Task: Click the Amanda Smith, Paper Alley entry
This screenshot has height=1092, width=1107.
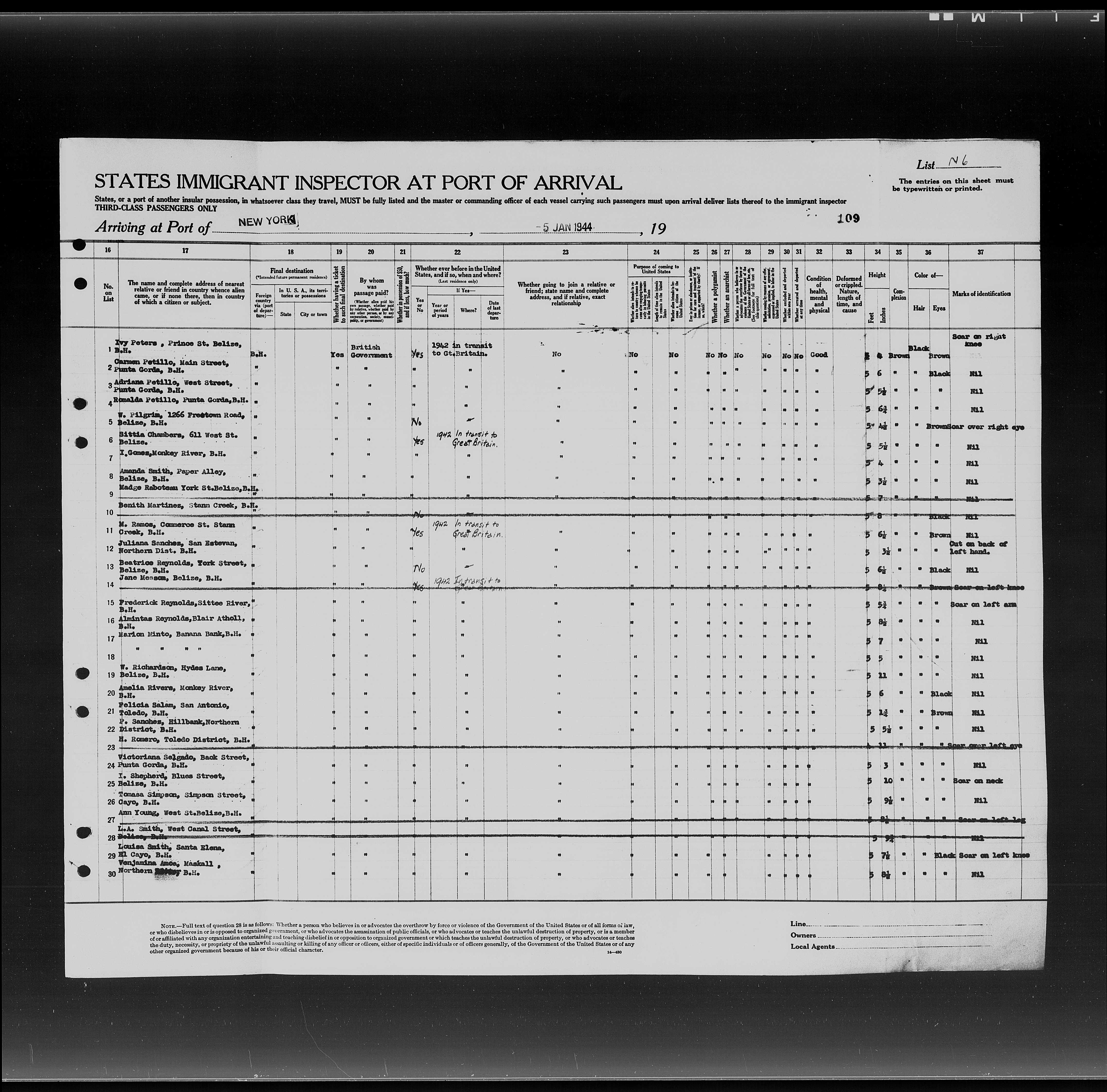Action: (173, 475)
